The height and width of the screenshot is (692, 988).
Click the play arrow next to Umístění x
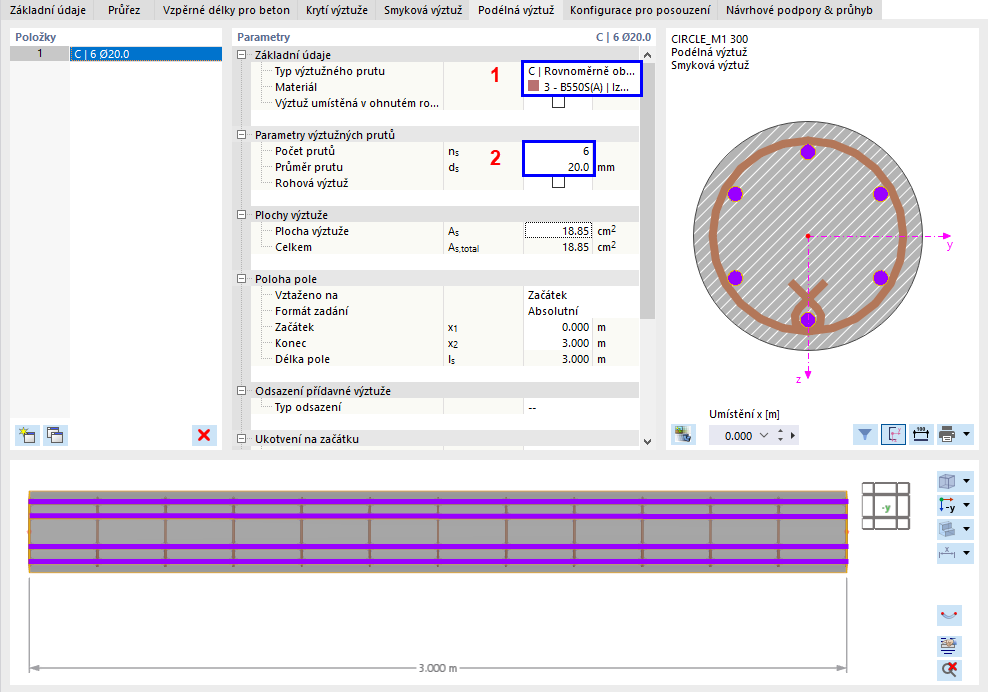click(793, 435)
